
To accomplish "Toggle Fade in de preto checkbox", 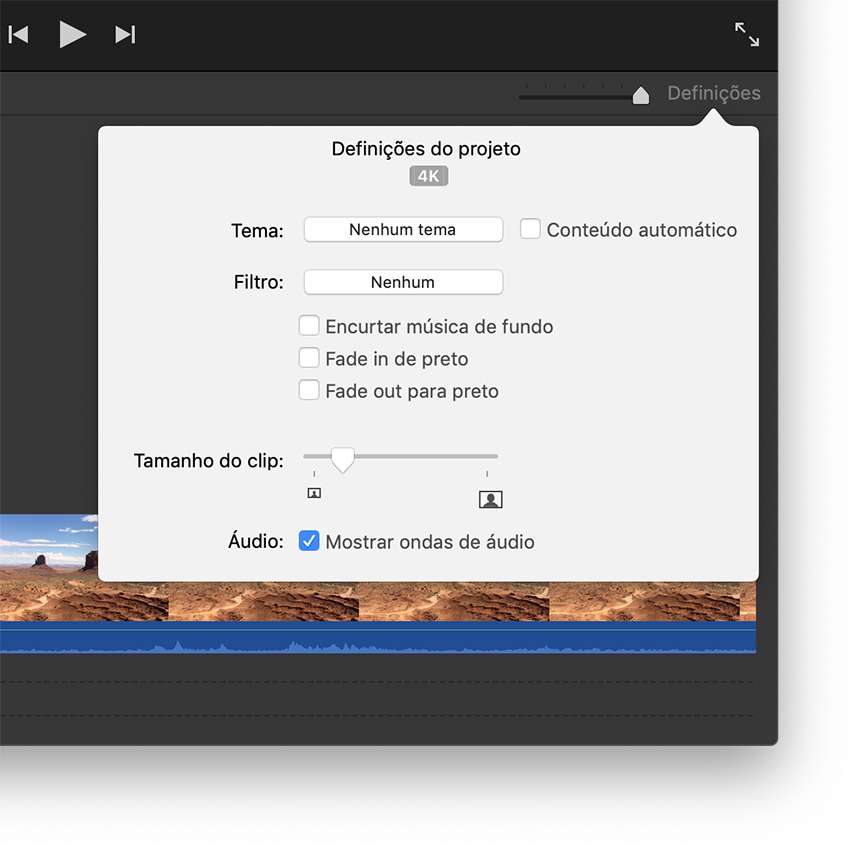I will tap(310, 358).
